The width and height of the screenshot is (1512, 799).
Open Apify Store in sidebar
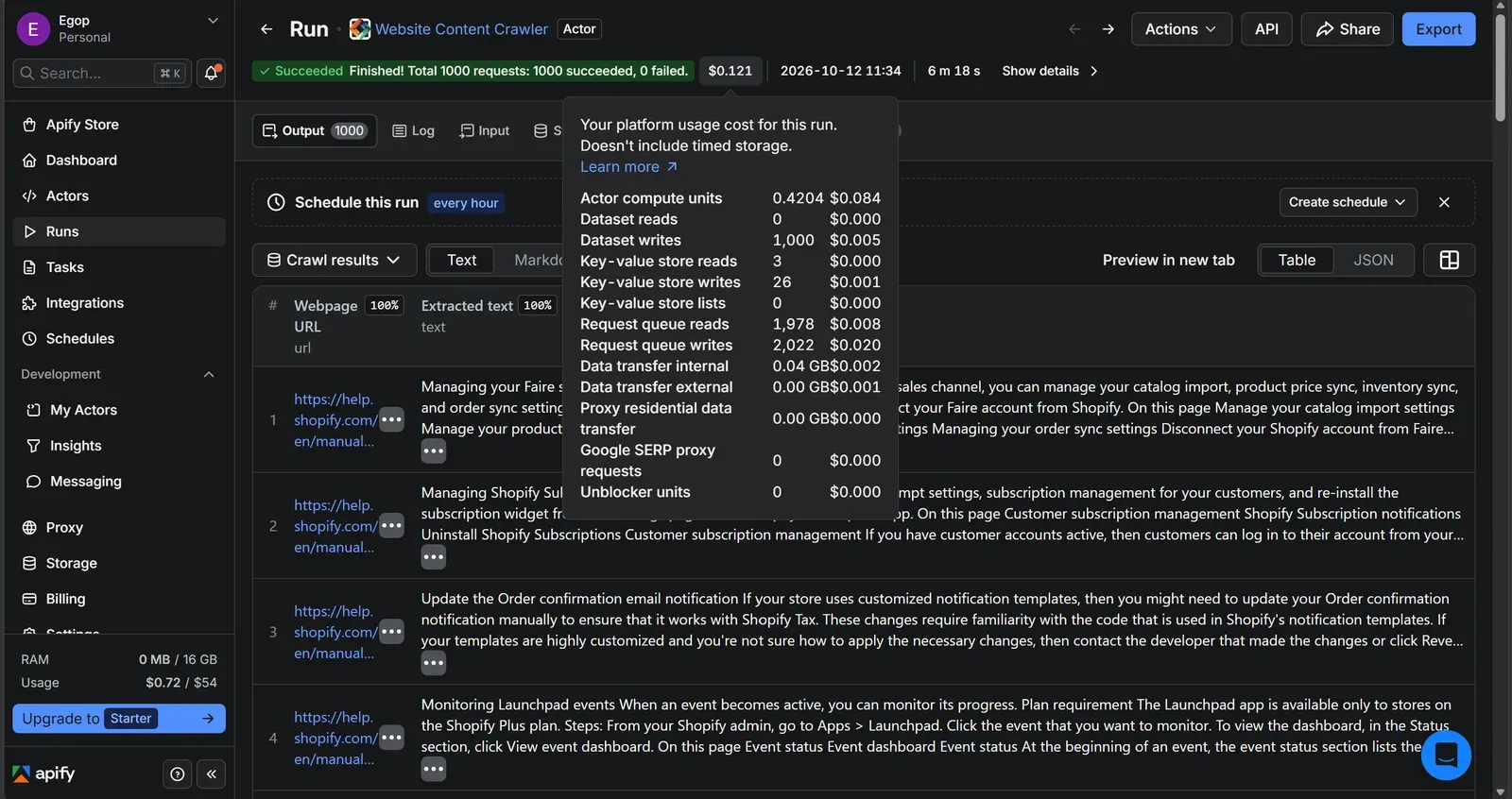pos(119,125)
